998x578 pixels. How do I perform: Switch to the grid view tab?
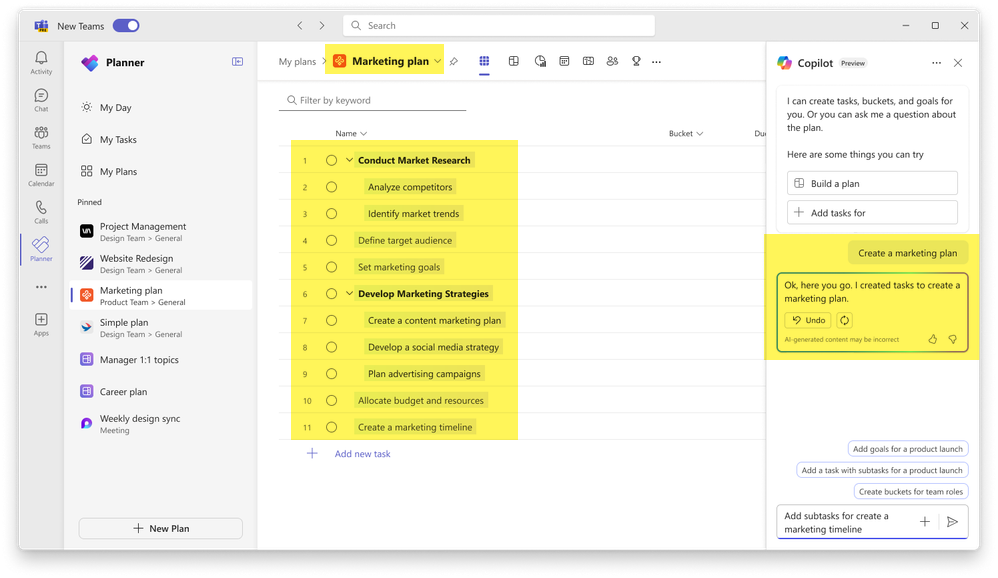coord(484,62)
